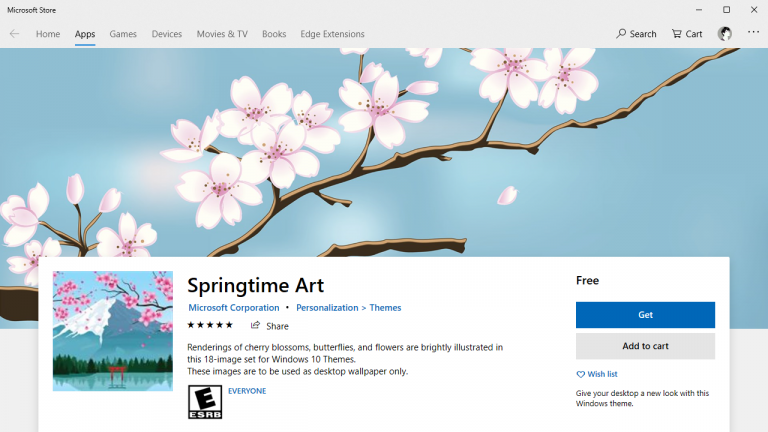Open the Springtime Art mountain thumbnail
Viewport: 768px width, 432px height.
click(x=113, y=331)
